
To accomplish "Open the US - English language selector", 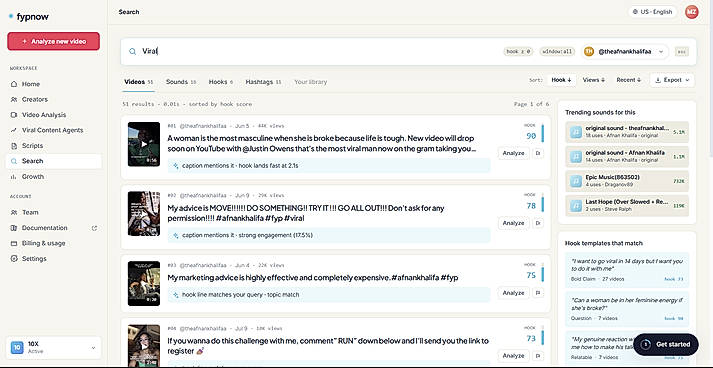I will (653, 12).
